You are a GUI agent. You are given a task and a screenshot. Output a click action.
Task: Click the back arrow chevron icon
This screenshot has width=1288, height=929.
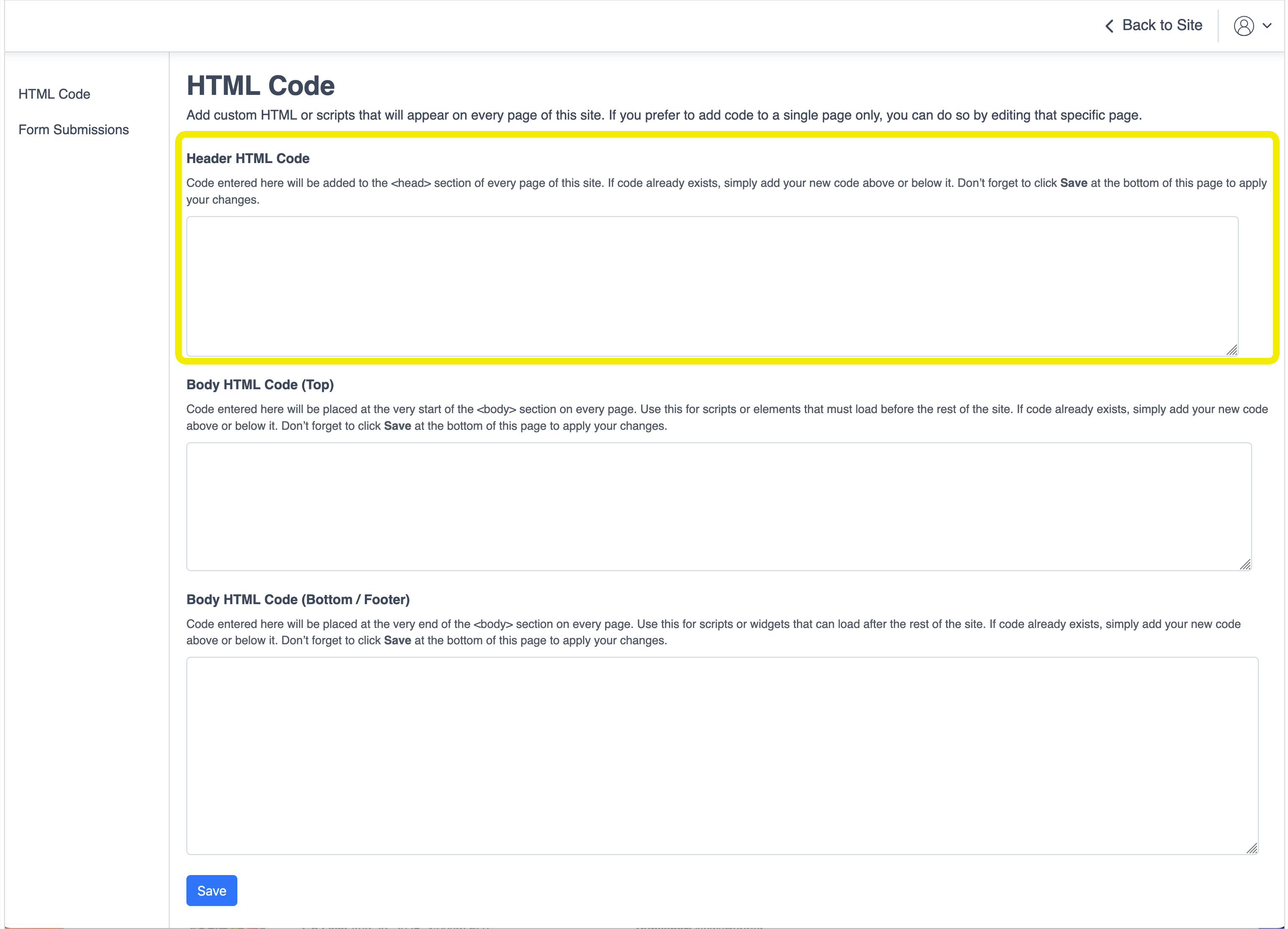coord(1109,26)
